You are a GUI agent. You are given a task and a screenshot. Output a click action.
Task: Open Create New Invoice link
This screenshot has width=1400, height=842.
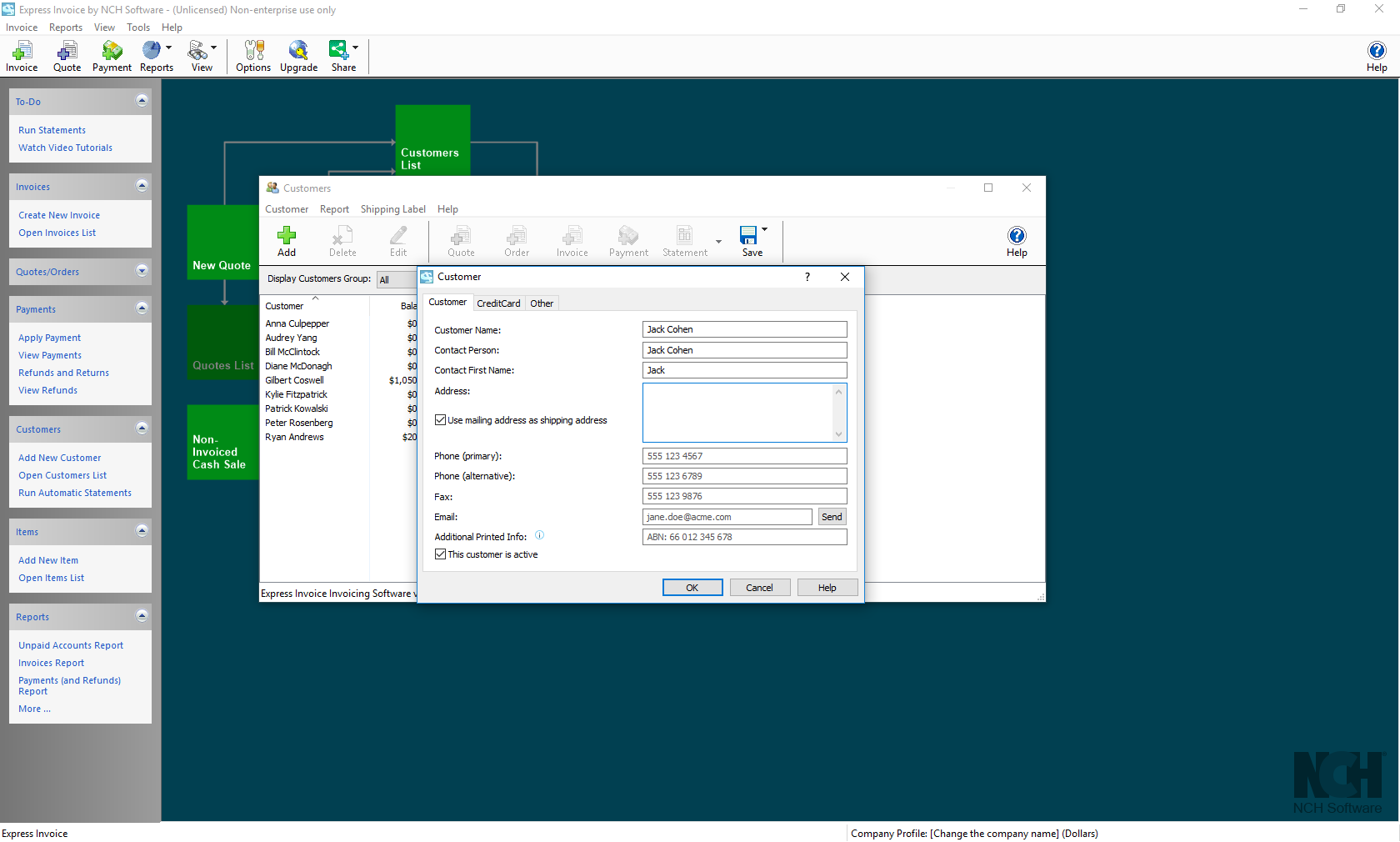[59, 215]
